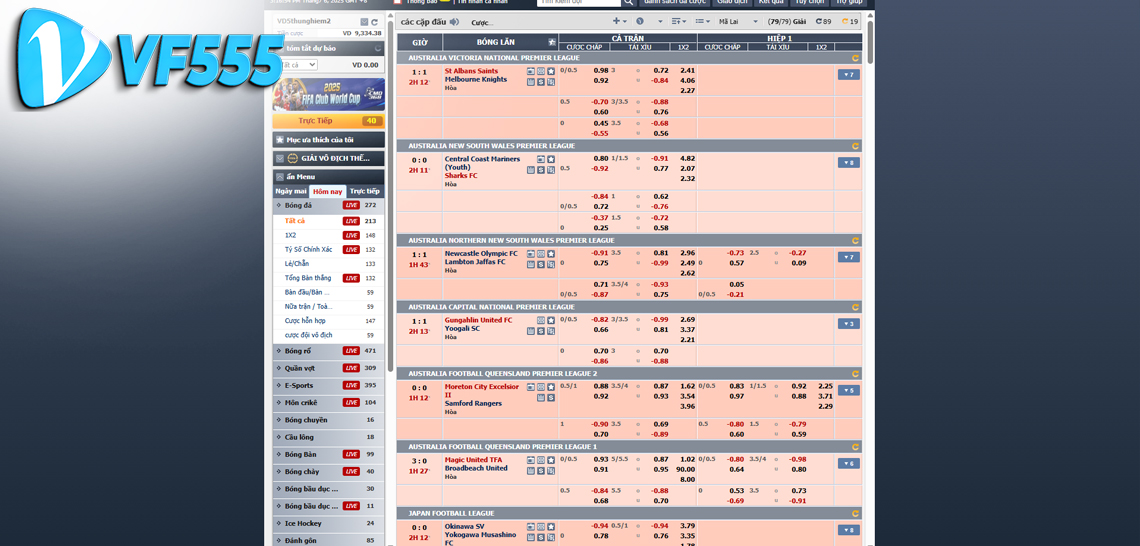1140x546 pixels.
Task: Expand the E-Sports category
Action: [x=329, y=385]
